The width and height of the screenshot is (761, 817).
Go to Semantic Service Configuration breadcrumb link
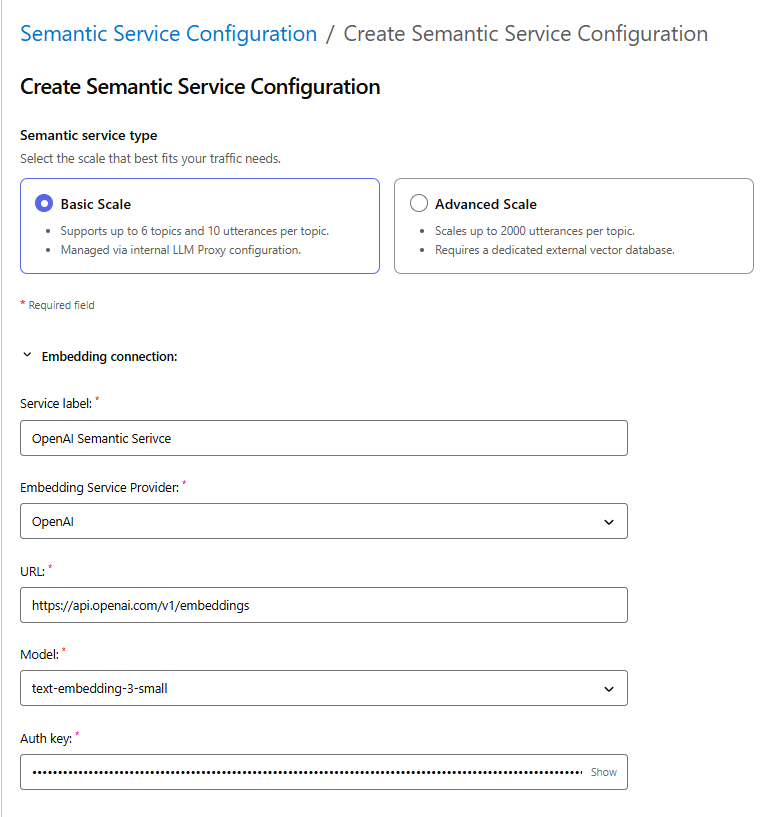coord(168,34)
